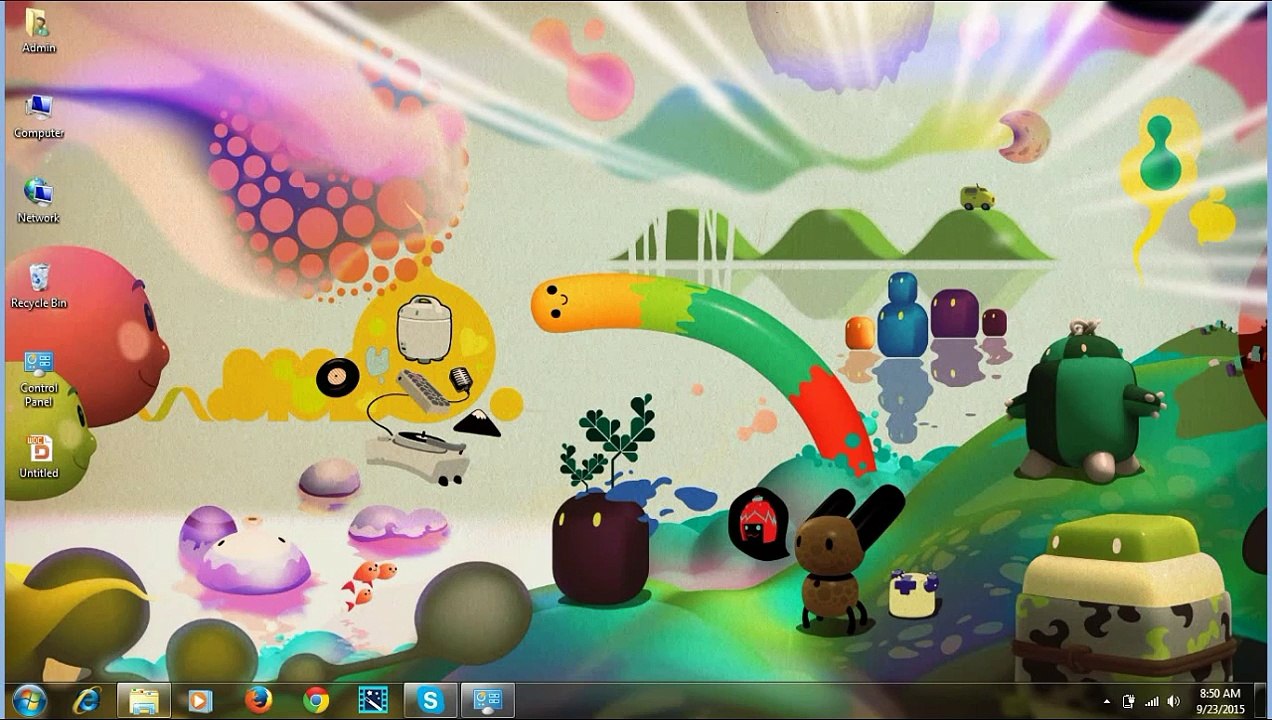Open the Windows Start menu
The width and height of the screenshot is (1272, 720).
tap(30, 701)
